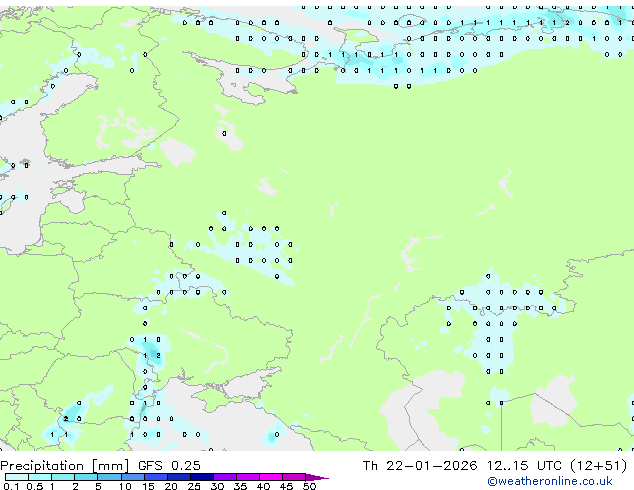The height and width of the screenshot is (490, 634).
Task: Click the 'GFS 0.25' model label
Action: [x=169, y=466]
